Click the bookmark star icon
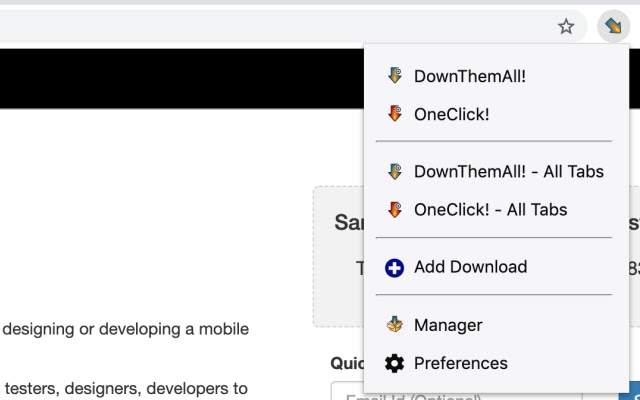This screenshot has width=640, height=400. point(566,27)
